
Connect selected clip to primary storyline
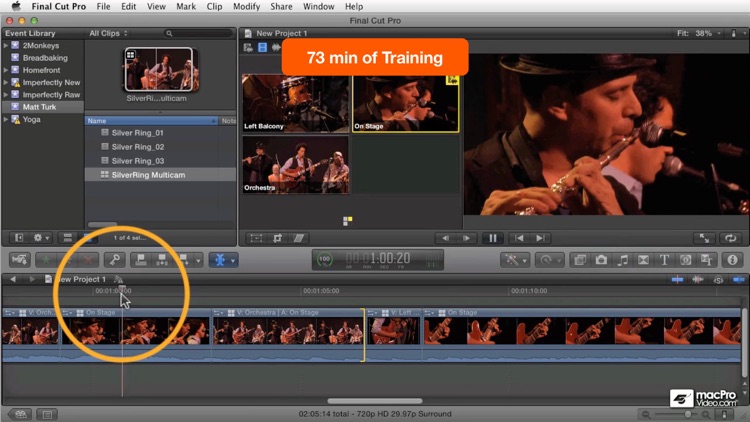[141, 260]
